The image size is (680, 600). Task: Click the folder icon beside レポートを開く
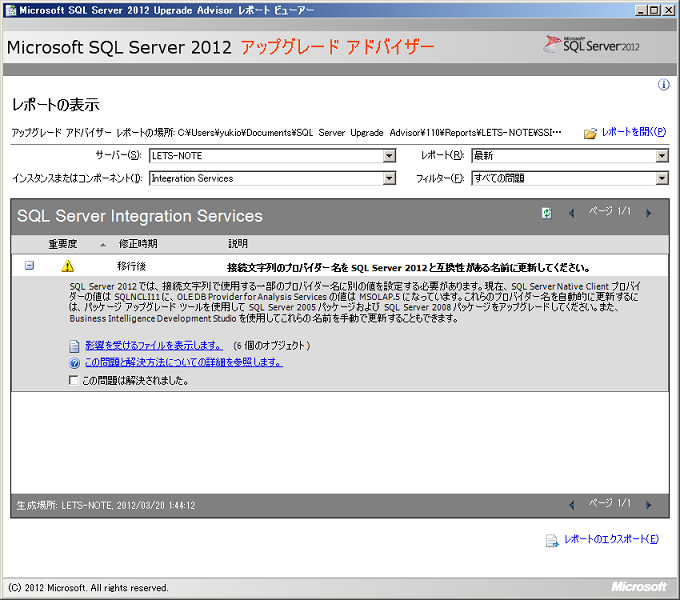[590, 133]
